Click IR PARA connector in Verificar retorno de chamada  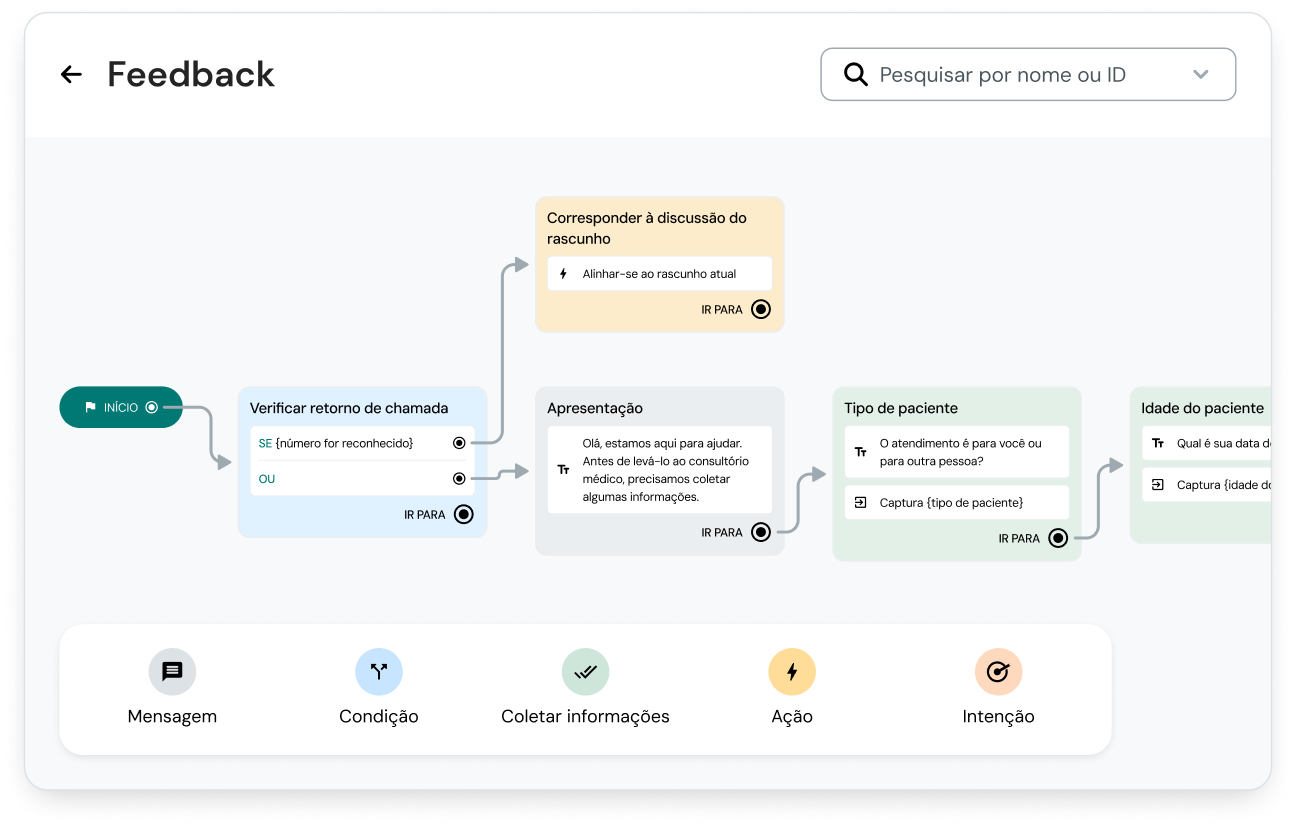coord(463,514)
